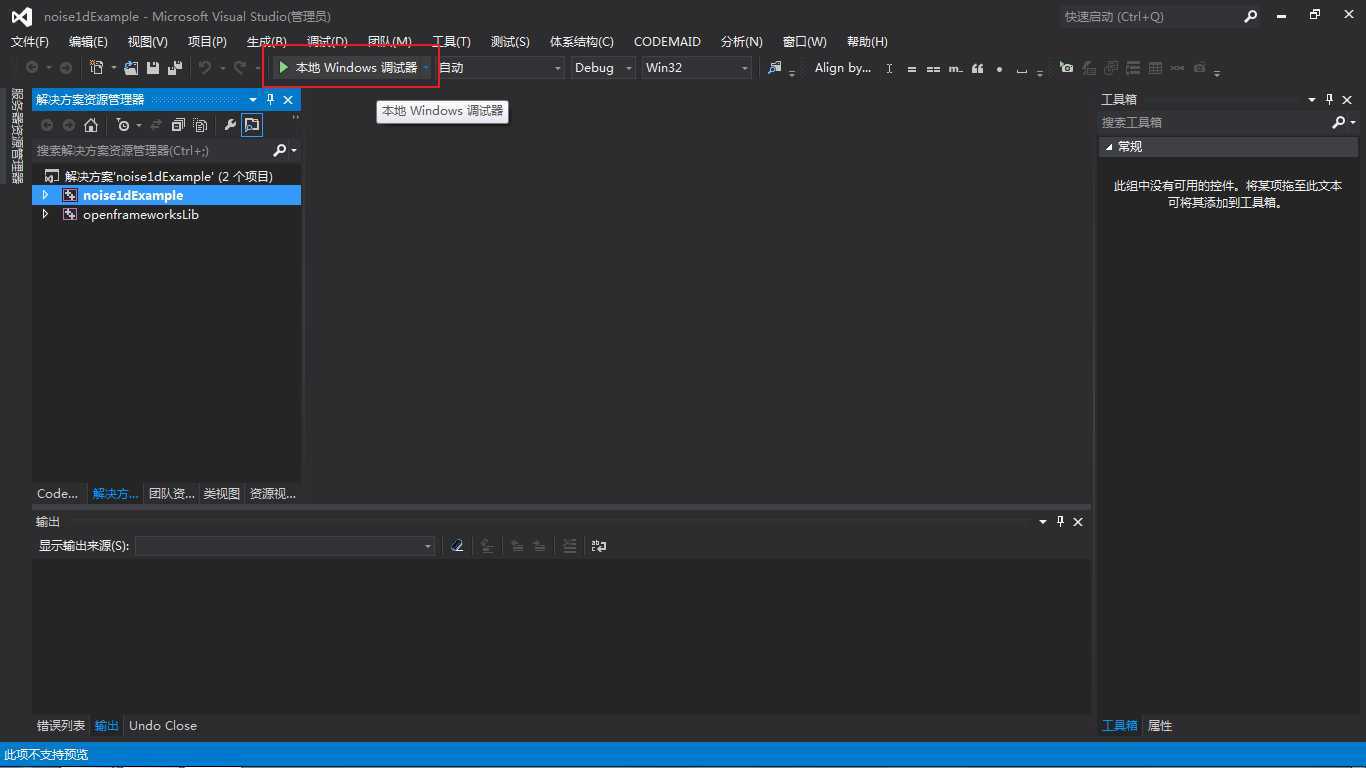Screen dimensions: 1366x768
Task: Collapse the 常规 section in the toolbox
Action: [x=1109, y=146]
